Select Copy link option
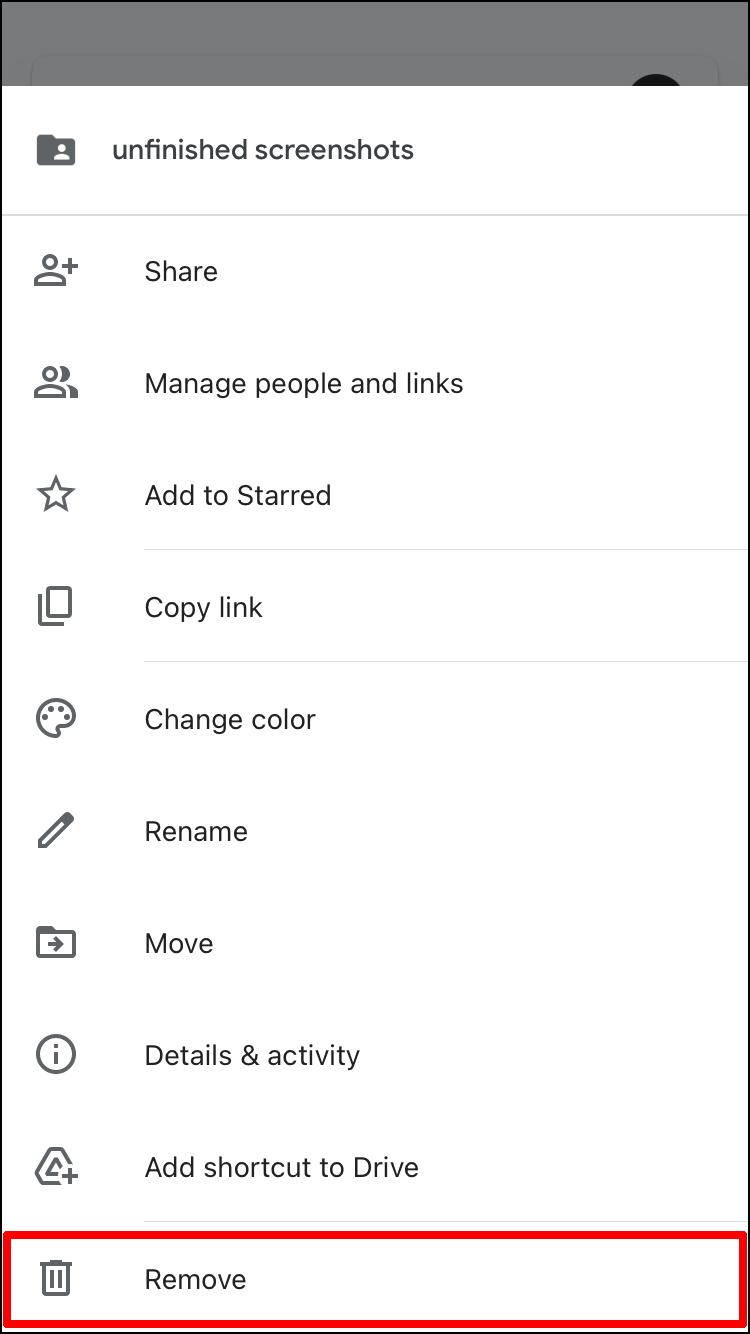This screenshot has width=750, height=1334. (x=203, y=607)
